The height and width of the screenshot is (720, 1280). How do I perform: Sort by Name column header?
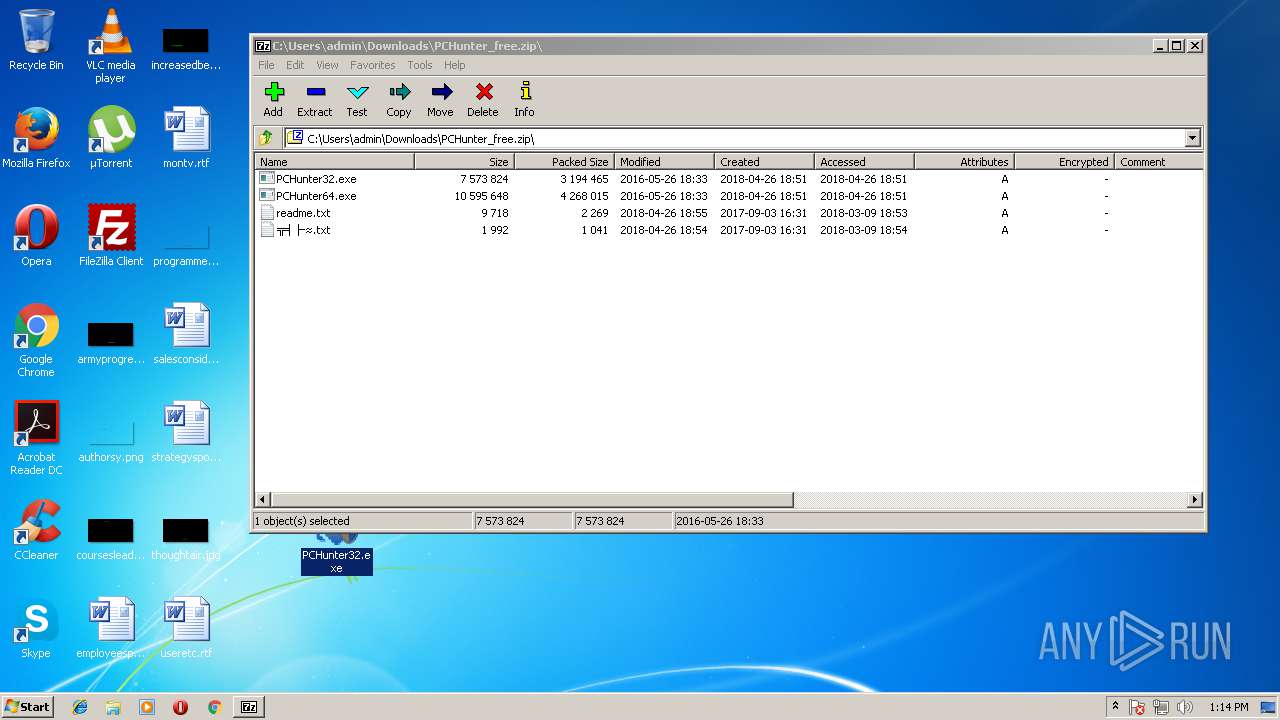[335, 161]
